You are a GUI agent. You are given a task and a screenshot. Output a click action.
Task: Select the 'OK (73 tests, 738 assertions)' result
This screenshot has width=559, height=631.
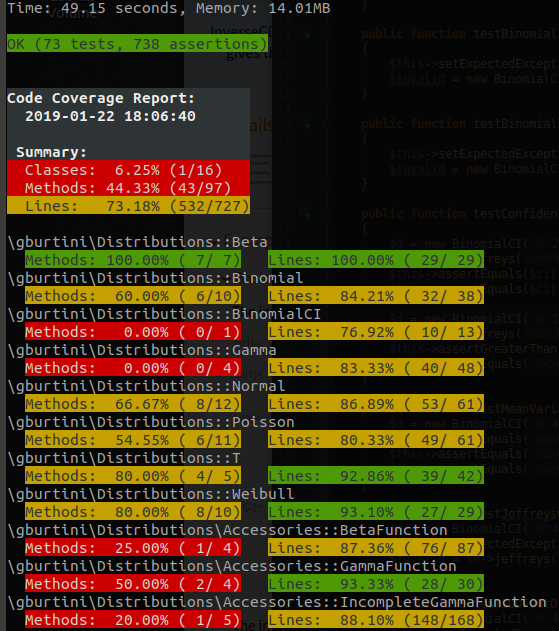(x=137, y=43)
